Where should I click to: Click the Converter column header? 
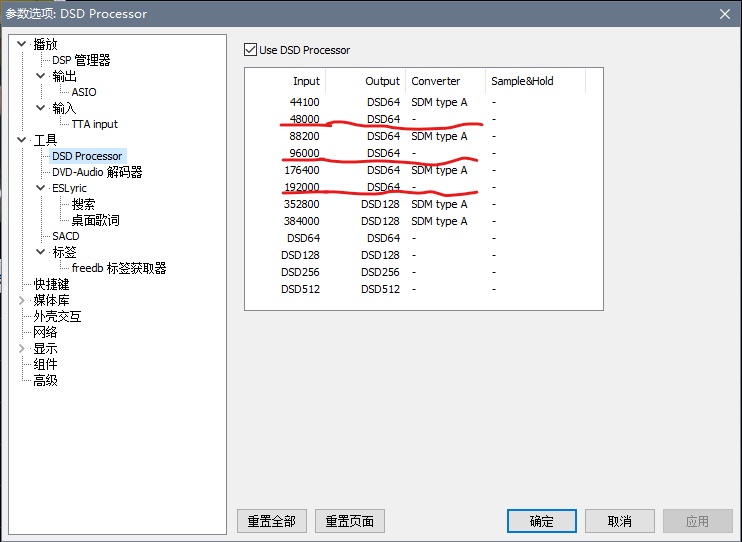click(436, 81)
